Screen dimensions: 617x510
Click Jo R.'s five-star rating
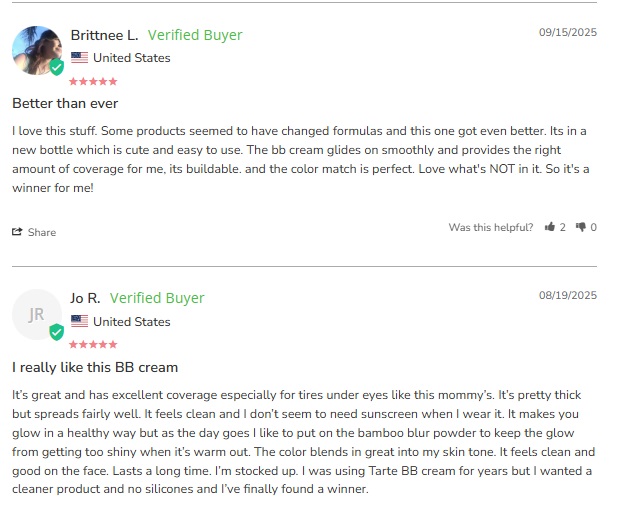pos(93,345)
